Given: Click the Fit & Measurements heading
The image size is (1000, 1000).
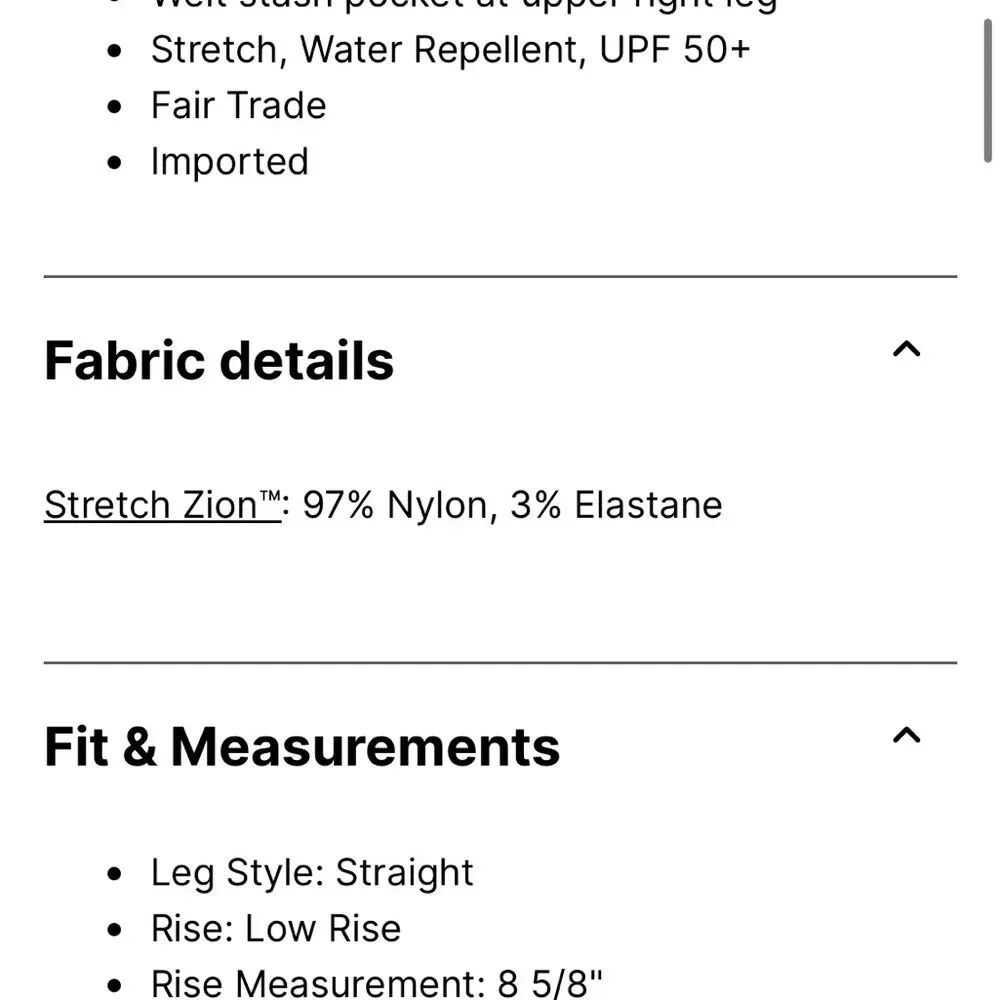Looking at the screenshot, I should (x=301, y=745).
